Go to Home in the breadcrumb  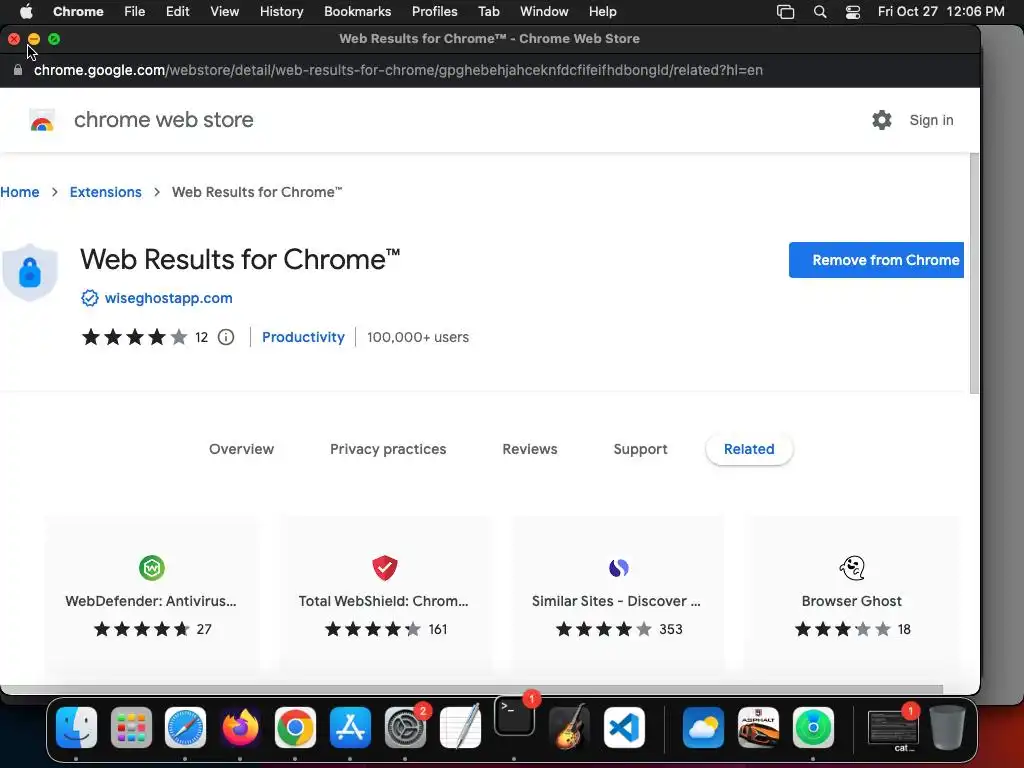(20, 192)
